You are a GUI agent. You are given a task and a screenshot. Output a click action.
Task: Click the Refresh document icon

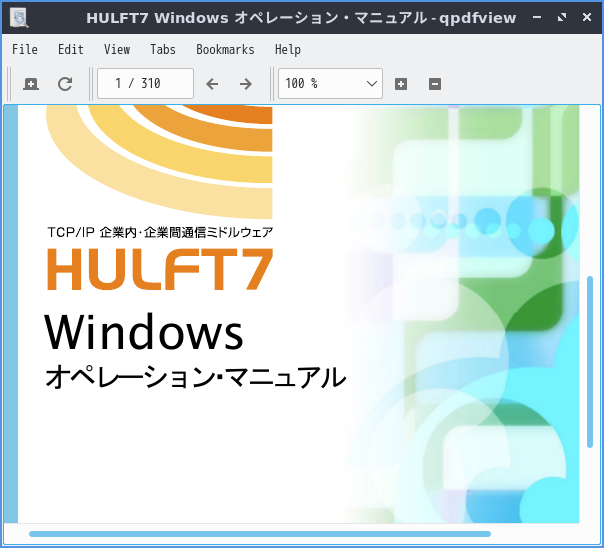[x=65, y=84]
